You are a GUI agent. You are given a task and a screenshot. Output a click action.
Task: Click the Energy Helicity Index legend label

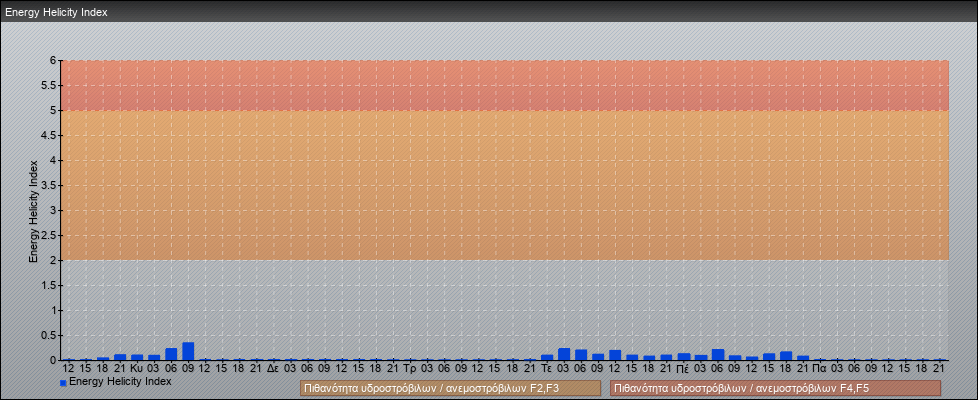click(120, 382)
